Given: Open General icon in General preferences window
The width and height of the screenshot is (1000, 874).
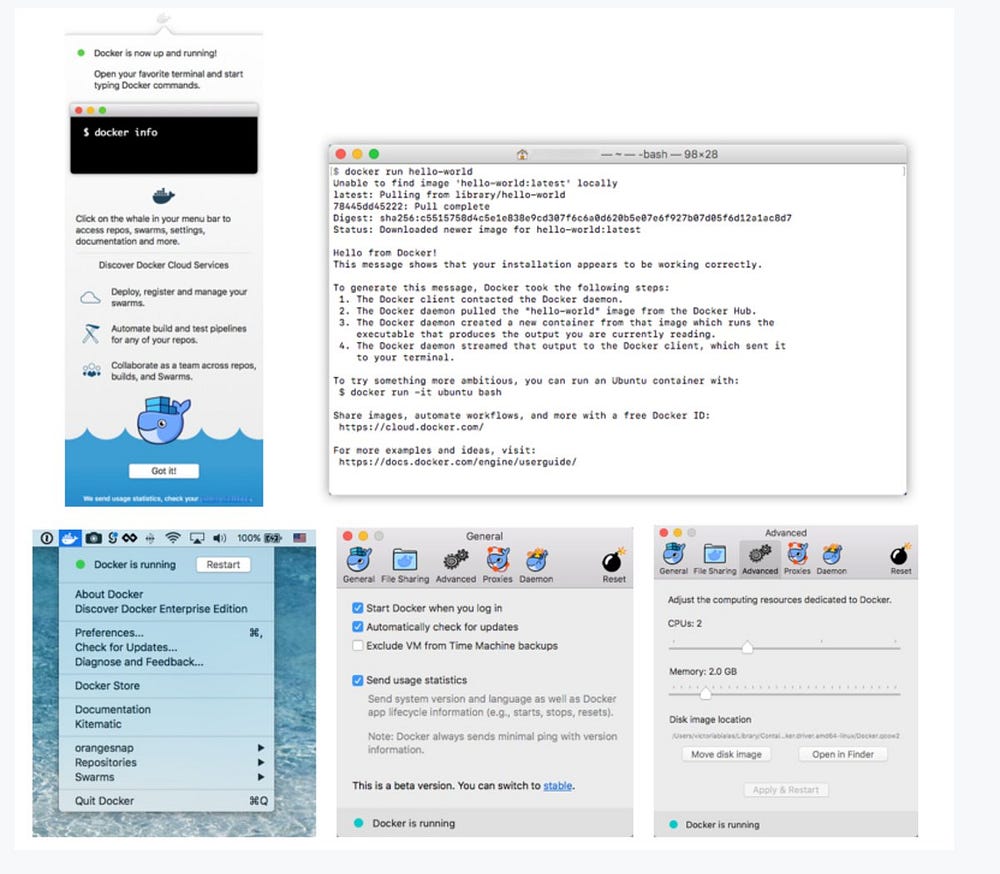Looking at the screenshot, I should click(359, 565).
